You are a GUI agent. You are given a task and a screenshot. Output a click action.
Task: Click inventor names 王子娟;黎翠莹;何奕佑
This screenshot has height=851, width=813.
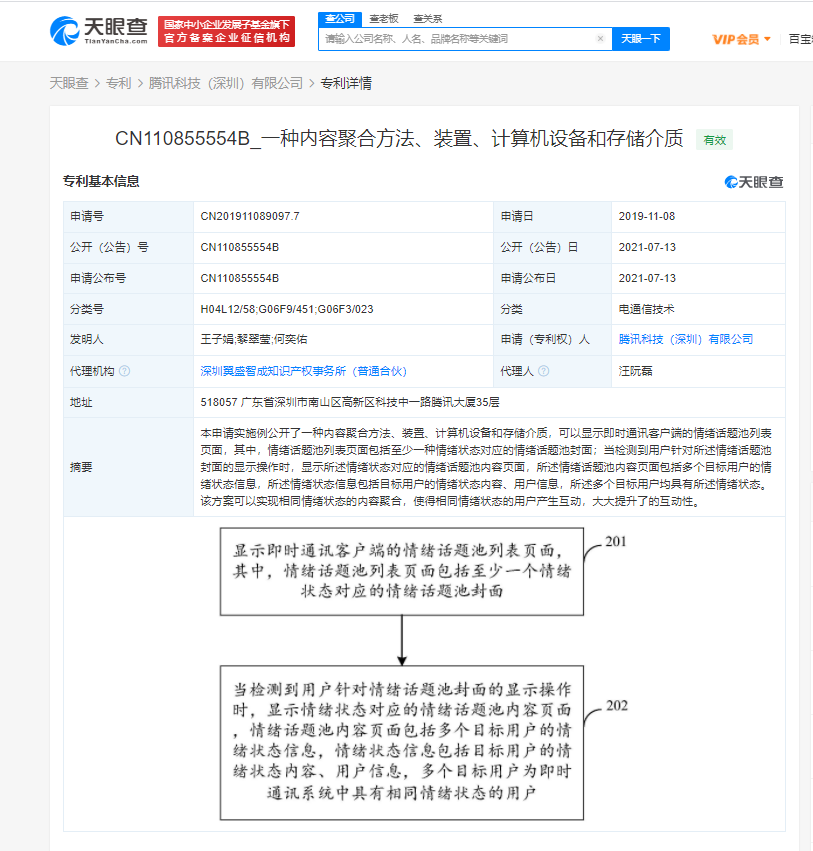pos(253,339)
